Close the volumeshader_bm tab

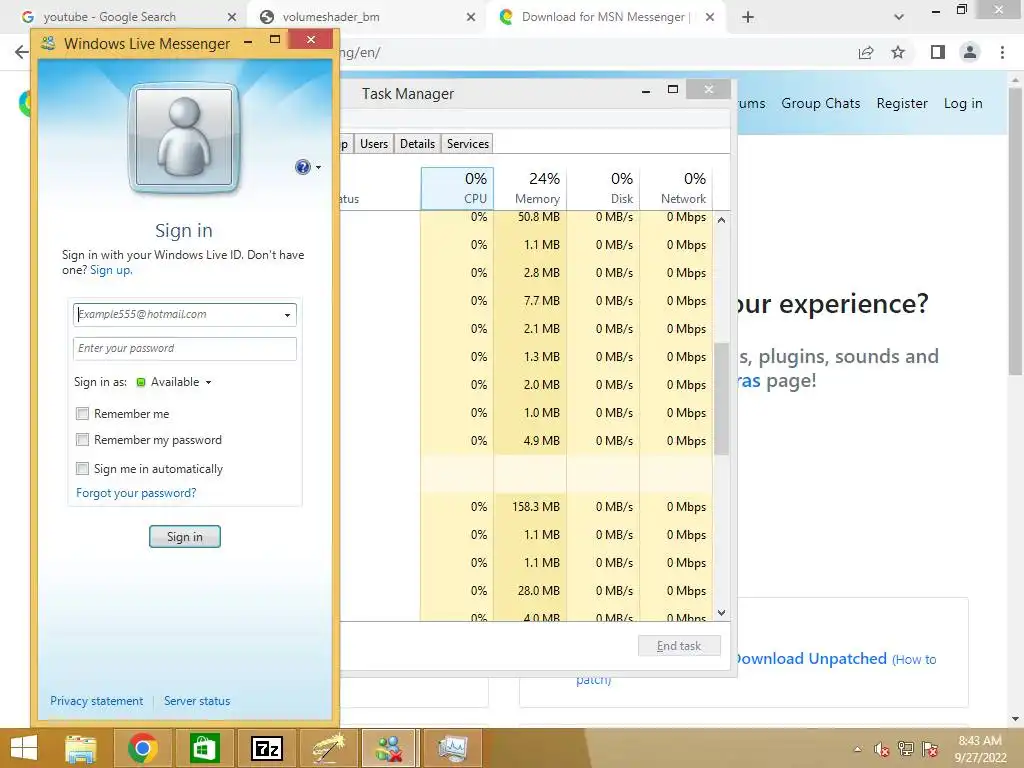coord(471,17)
